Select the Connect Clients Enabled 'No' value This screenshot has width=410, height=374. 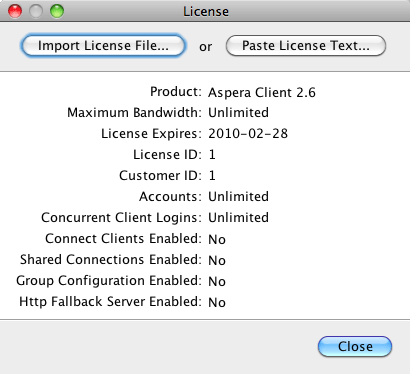pyautogui.click(x=217, y=239)
